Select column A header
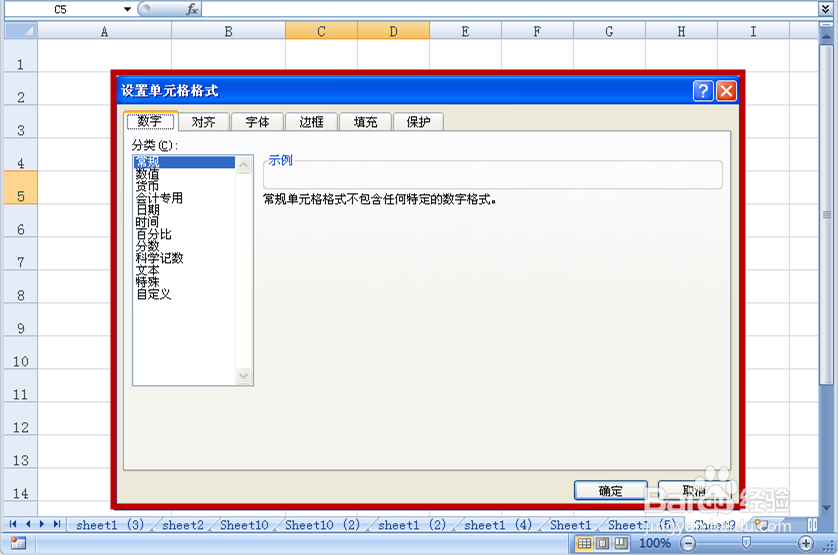Viewport: 838px width, 555px height. pyautogui.click(x=104, y=31)
